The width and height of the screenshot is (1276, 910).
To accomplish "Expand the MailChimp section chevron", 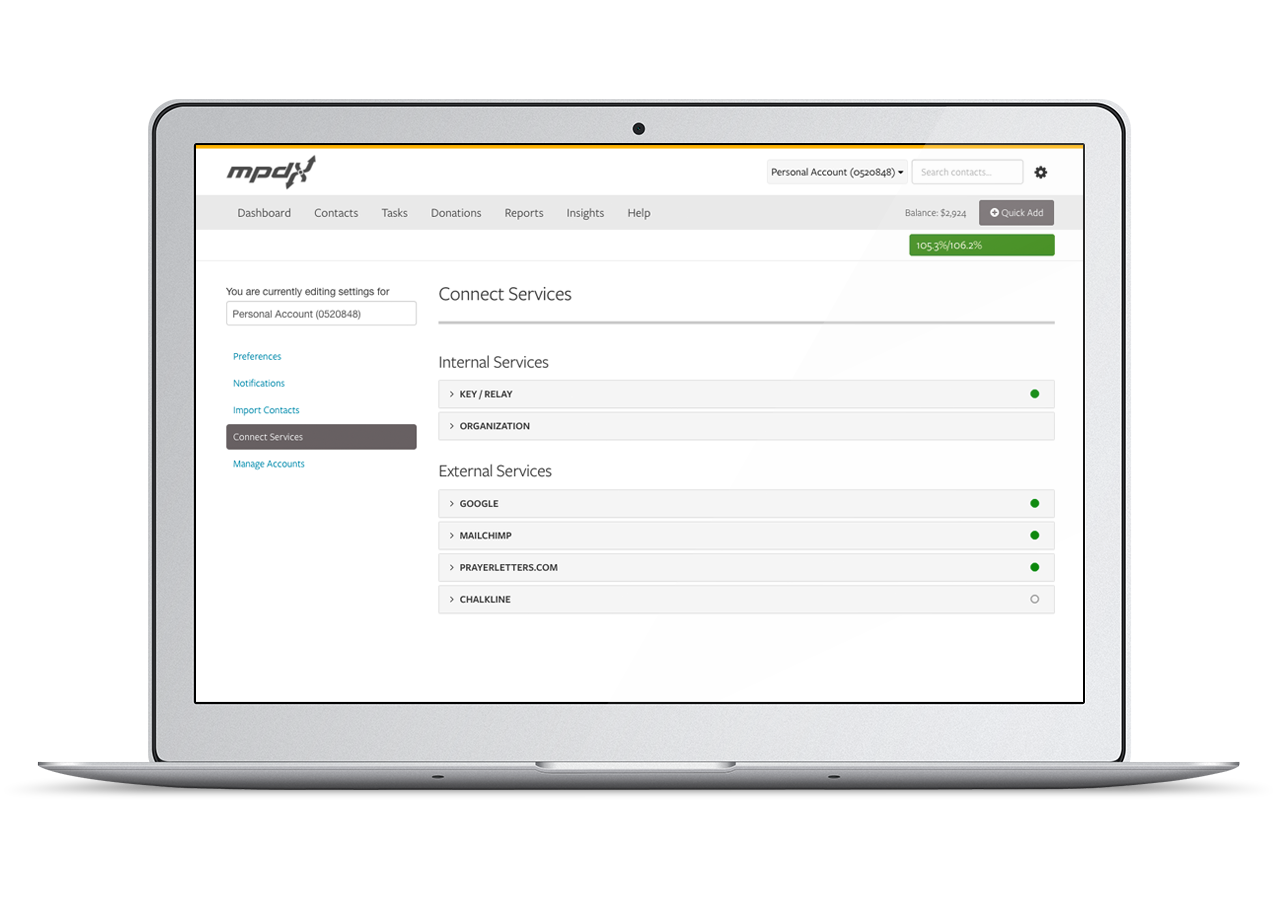I will click(x=452, y=535).
